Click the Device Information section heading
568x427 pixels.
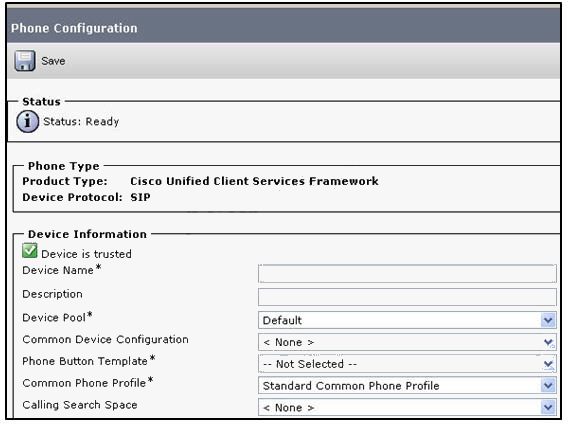pyautogui.click(x=87, y=234)
